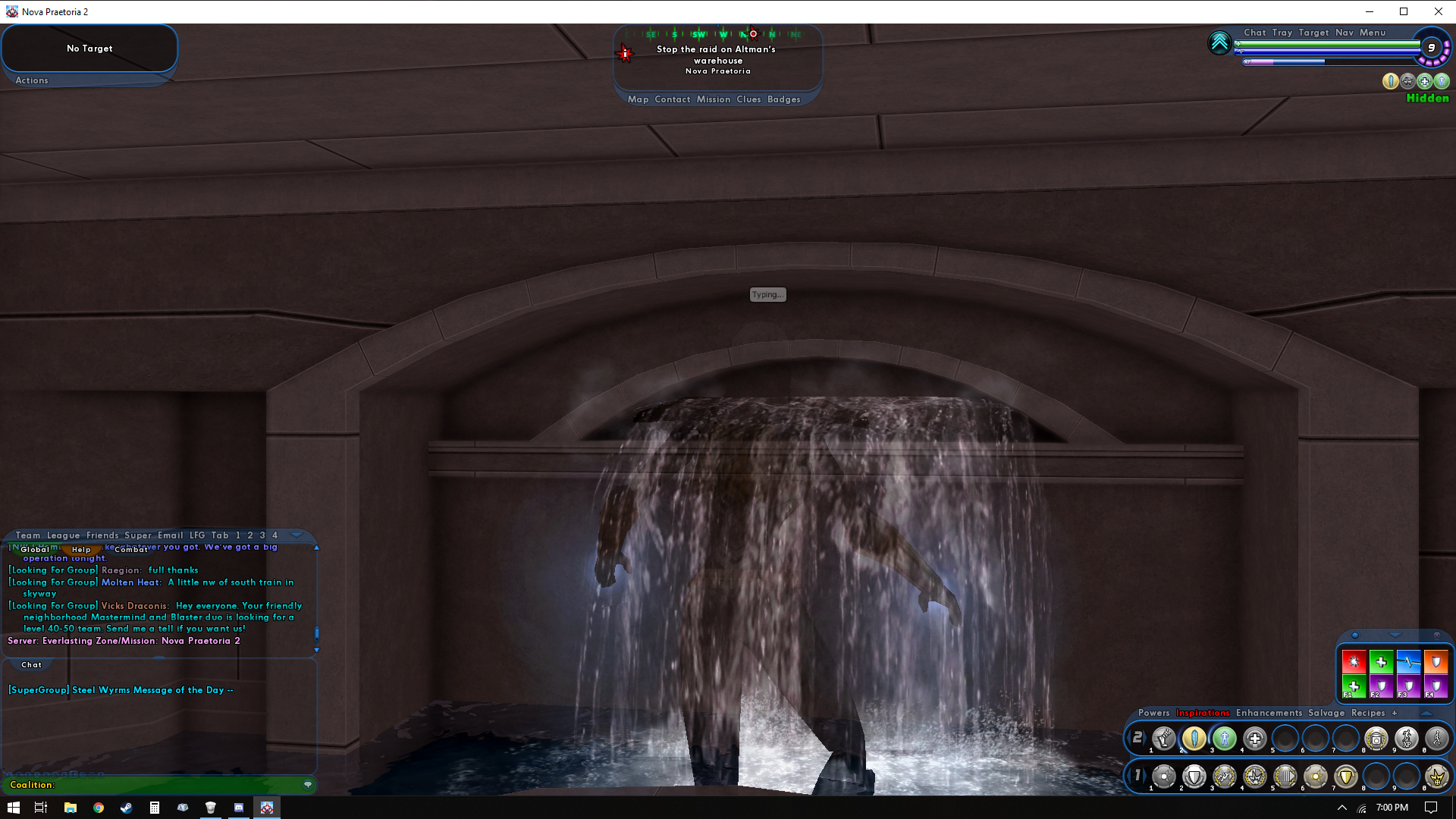
Task: Click the level 9 indicator ring
Action: click(x=1432, y=48)
